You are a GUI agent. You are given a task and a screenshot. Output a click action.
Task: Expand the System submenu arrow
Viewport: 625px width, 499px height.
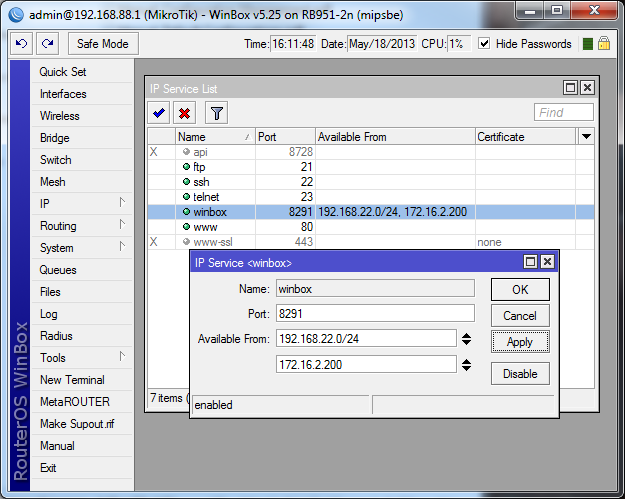pyautogui.click(x=122, y=247)
